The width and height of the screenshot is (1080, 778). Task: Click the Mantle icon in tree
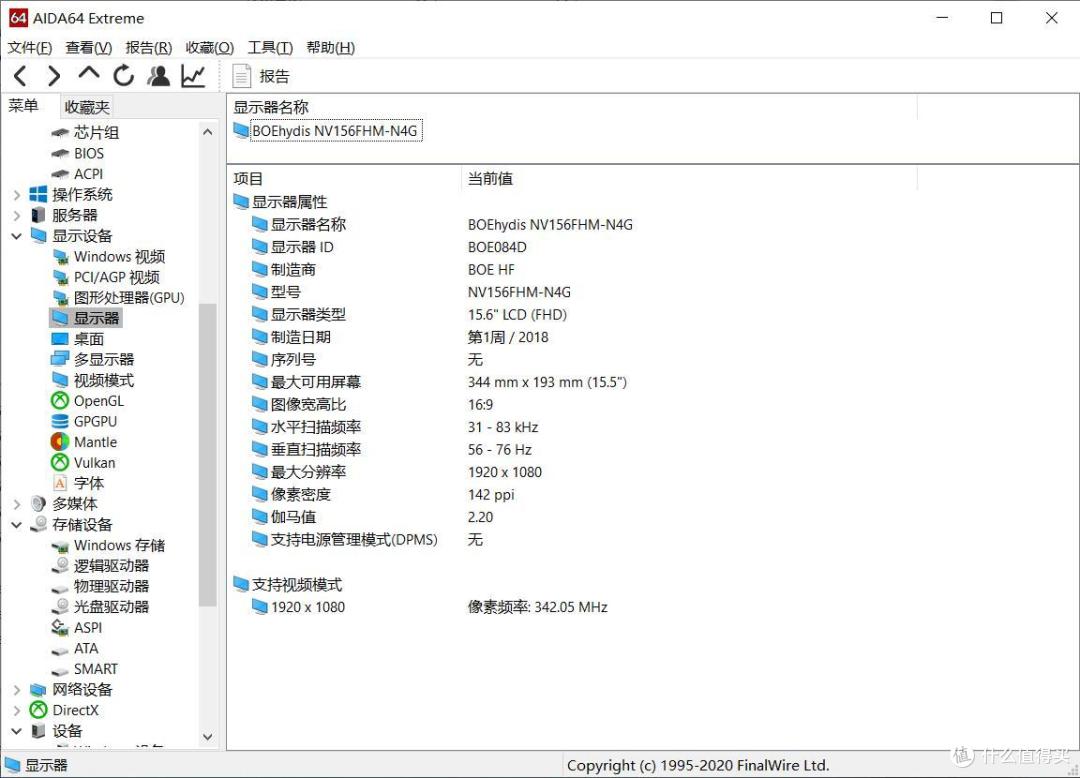click(x=60, y=442)
